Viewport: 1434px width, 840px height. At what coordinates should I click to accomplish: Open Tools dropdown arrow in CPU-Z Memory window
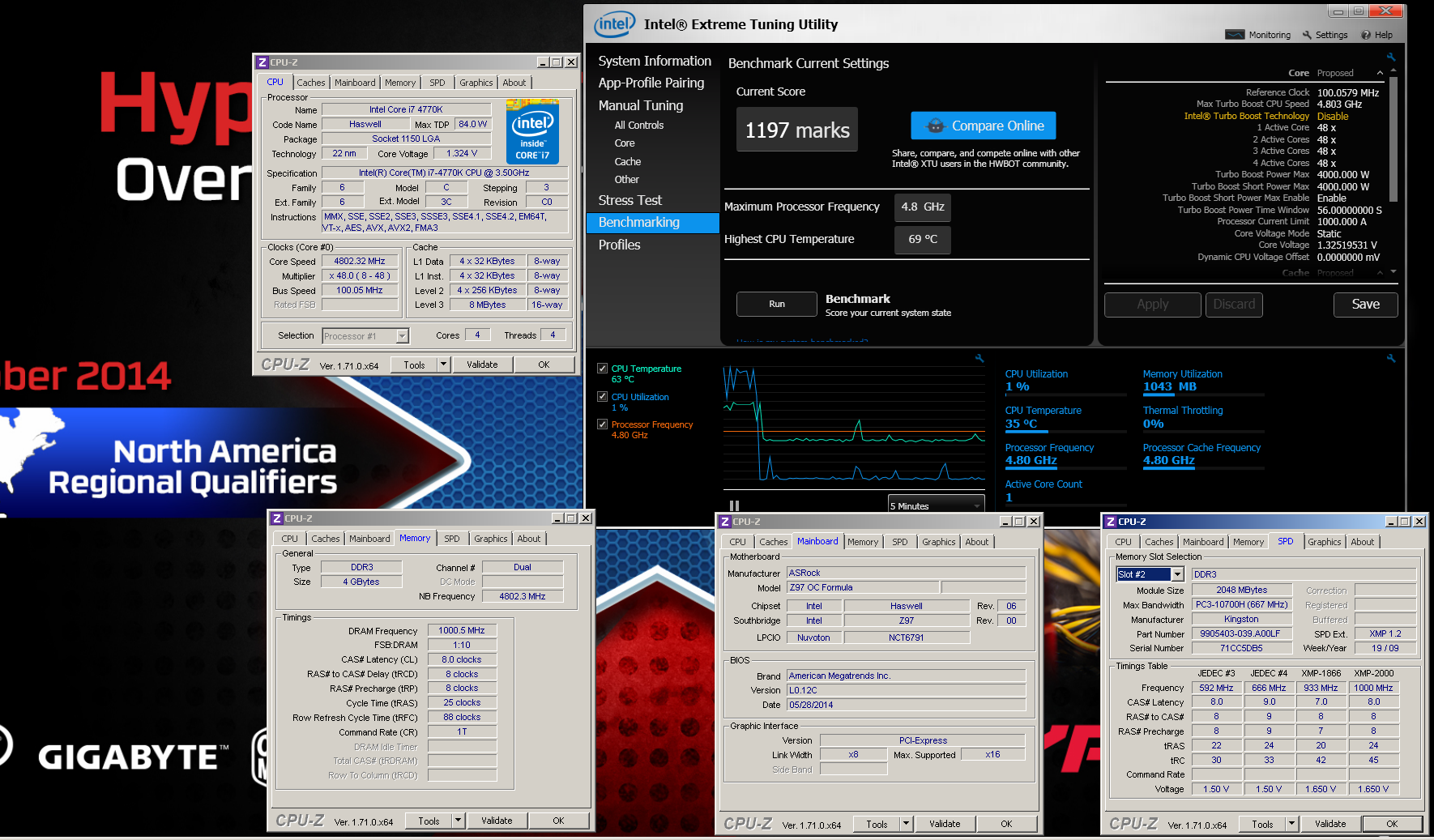coord(458,821)
